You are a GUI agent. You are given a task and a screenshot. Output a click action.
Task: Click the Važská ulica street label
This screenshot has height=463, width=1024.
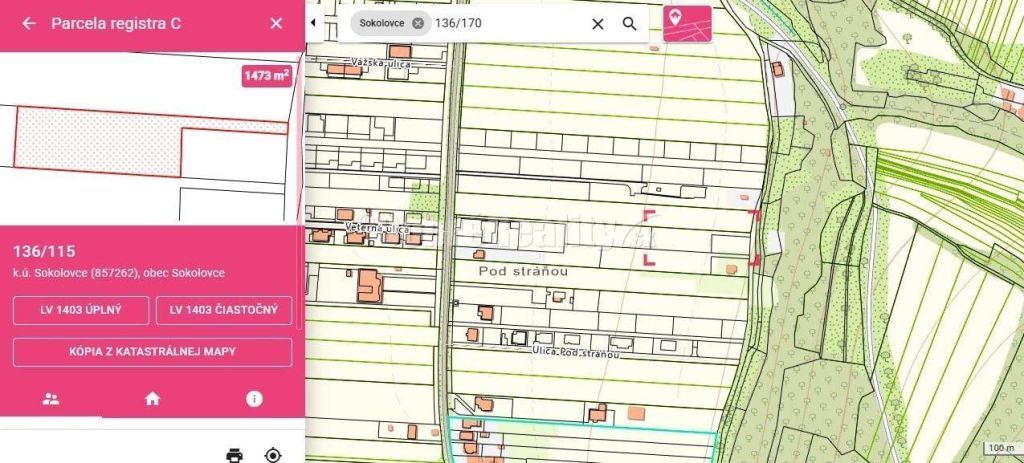point(380,63)
